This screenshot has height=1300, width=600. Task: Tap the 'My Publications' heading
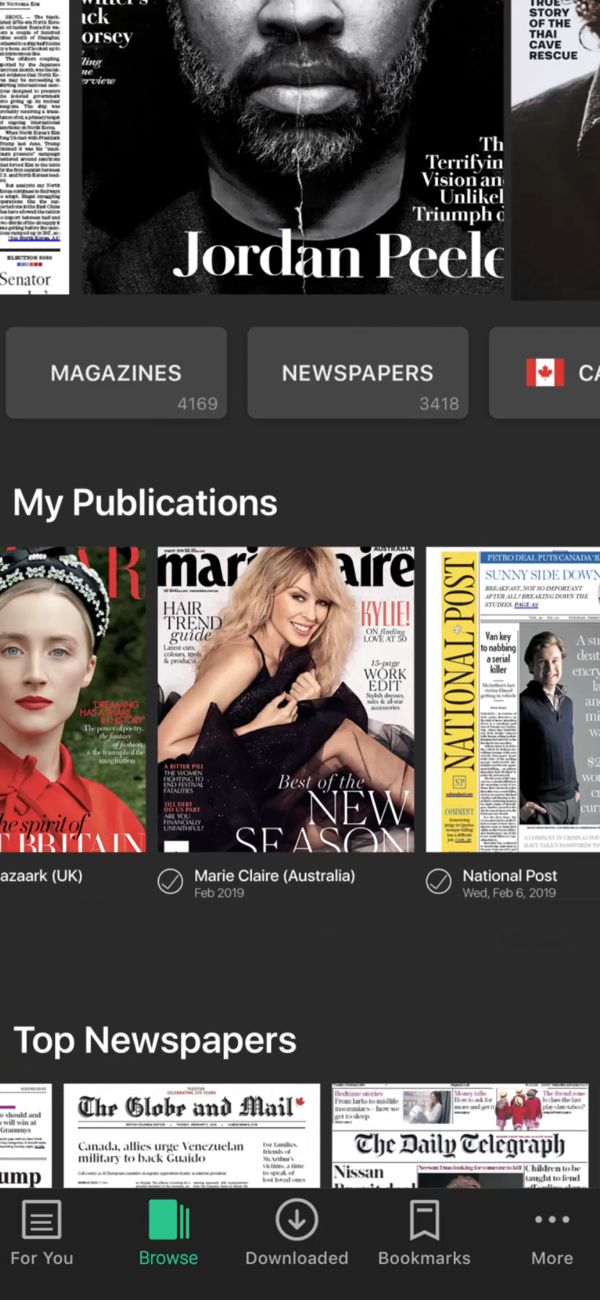(x=145, y=502)
